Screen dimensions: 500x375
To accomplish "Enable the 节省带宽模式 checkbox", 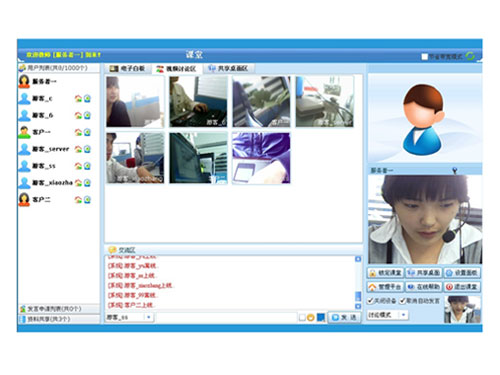I will coord(424,57).
